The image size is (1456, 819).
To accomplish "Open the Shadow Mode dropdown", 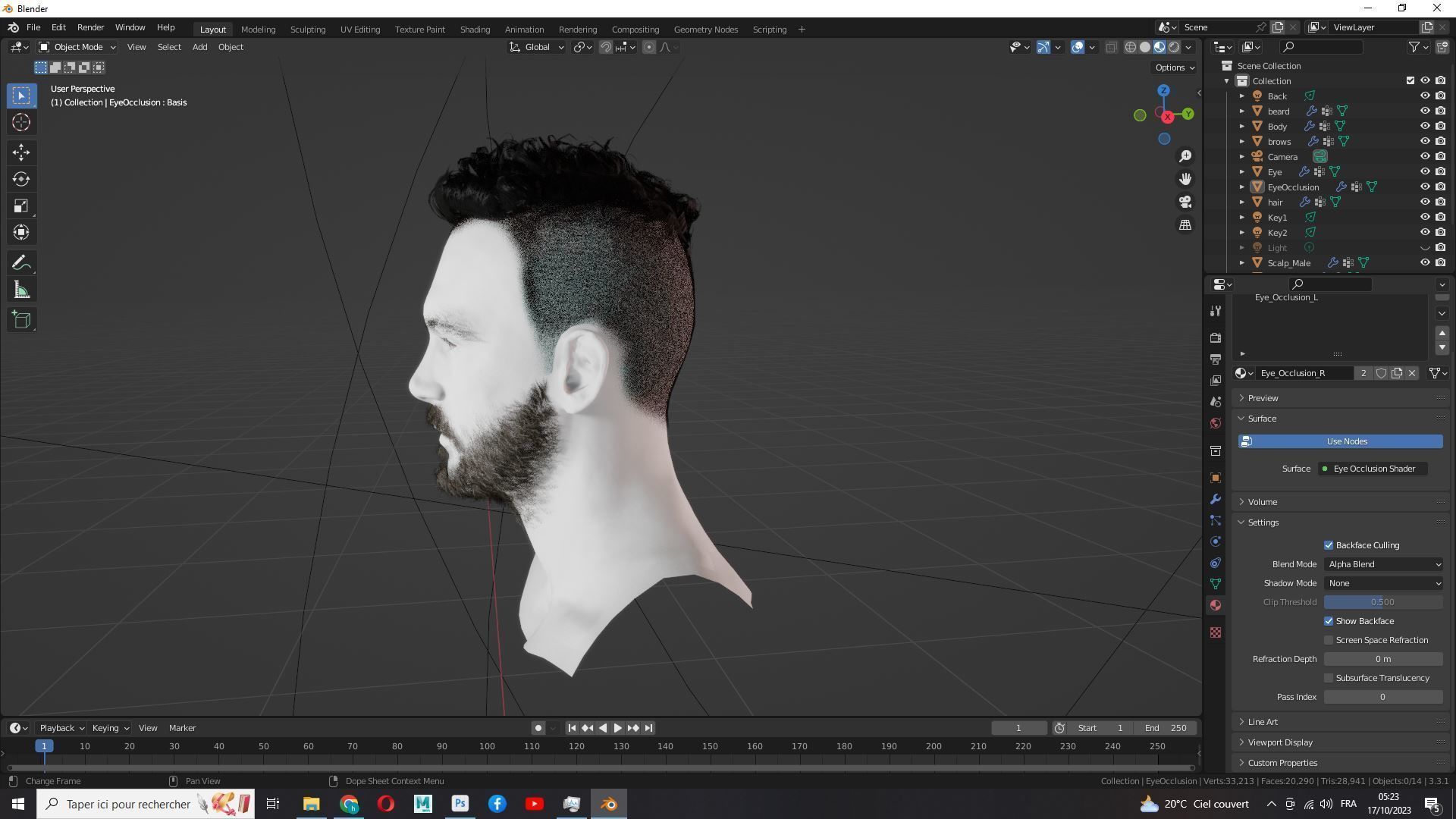I will [x=1383, y=583].
